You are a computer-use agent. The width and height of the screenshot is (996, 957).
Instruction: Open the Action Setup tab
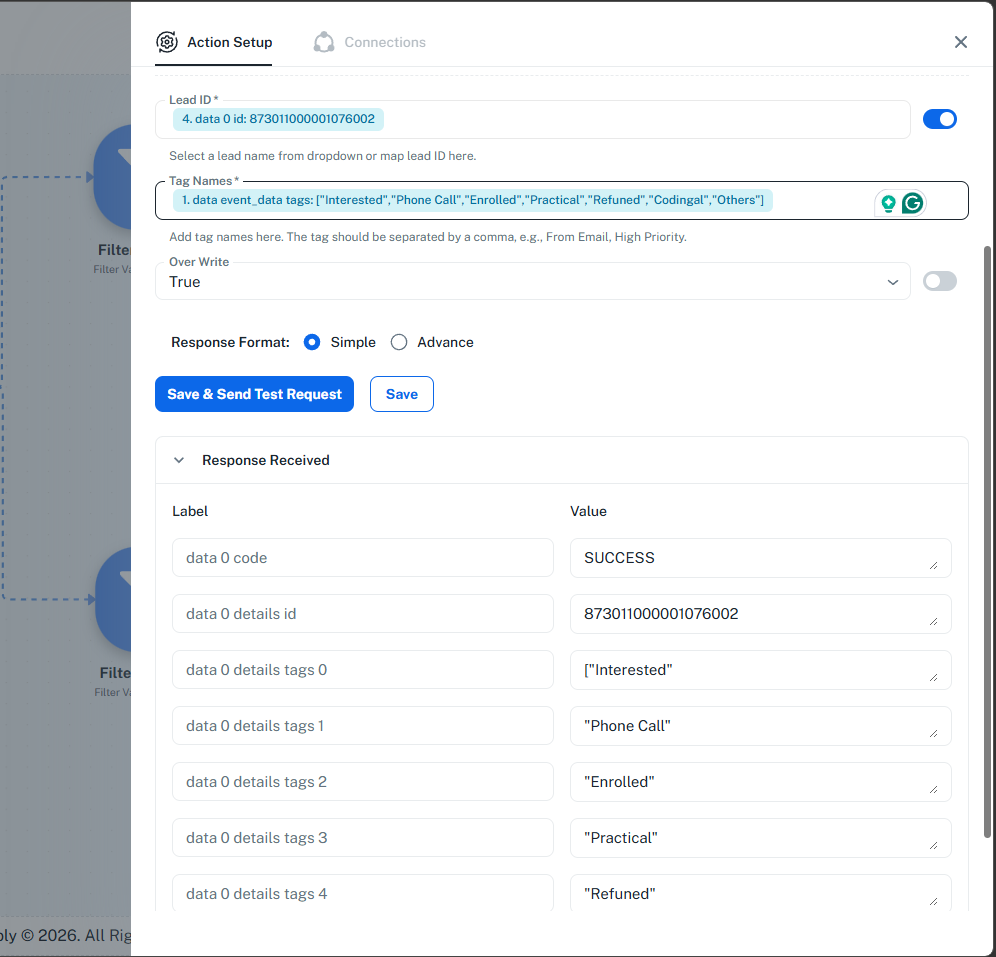tap(229, 42)
